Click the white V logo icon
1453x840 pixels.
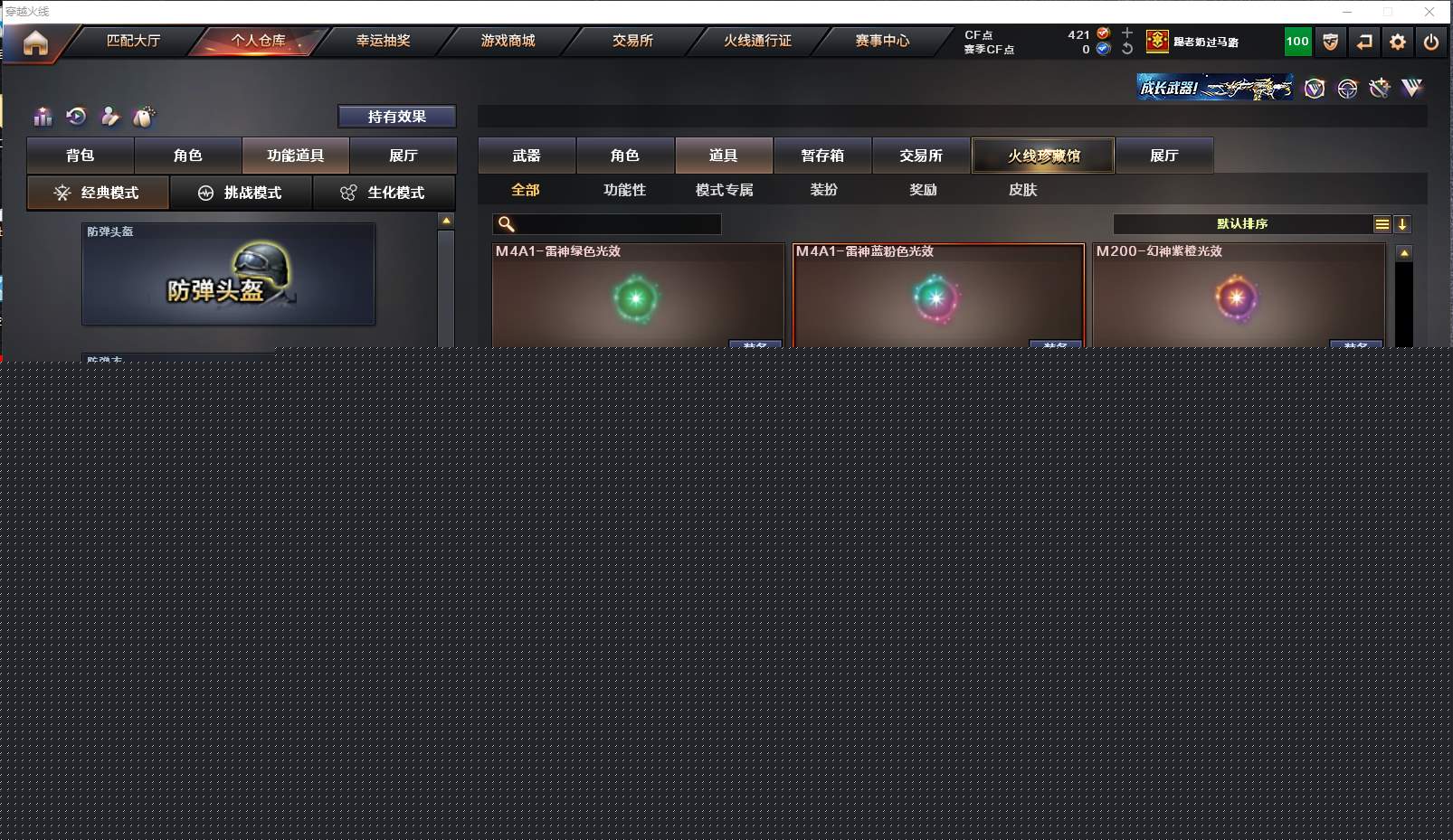(x=1411, y=88)
